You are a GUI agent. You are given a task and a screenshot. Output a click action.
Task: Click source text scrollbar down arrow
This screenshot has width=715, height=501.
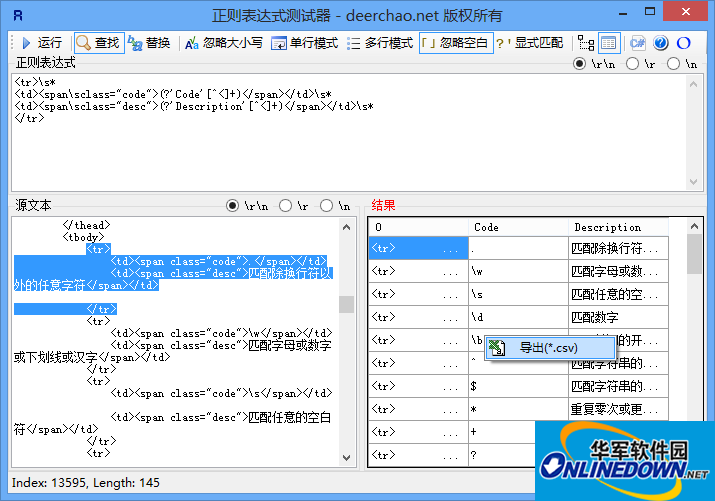(347, 457)
